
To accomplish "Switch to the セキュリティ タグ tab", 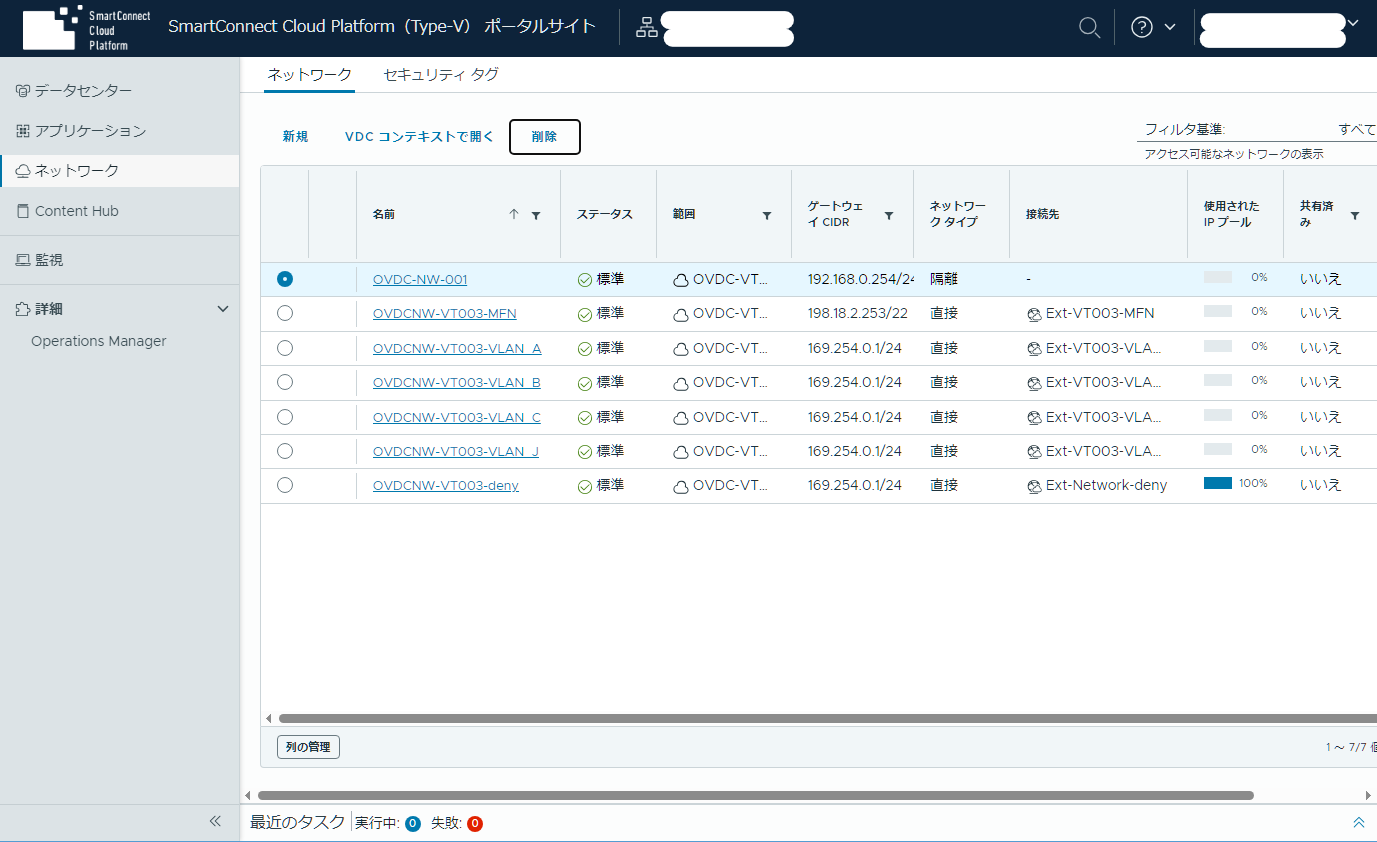I will (441, 75).
